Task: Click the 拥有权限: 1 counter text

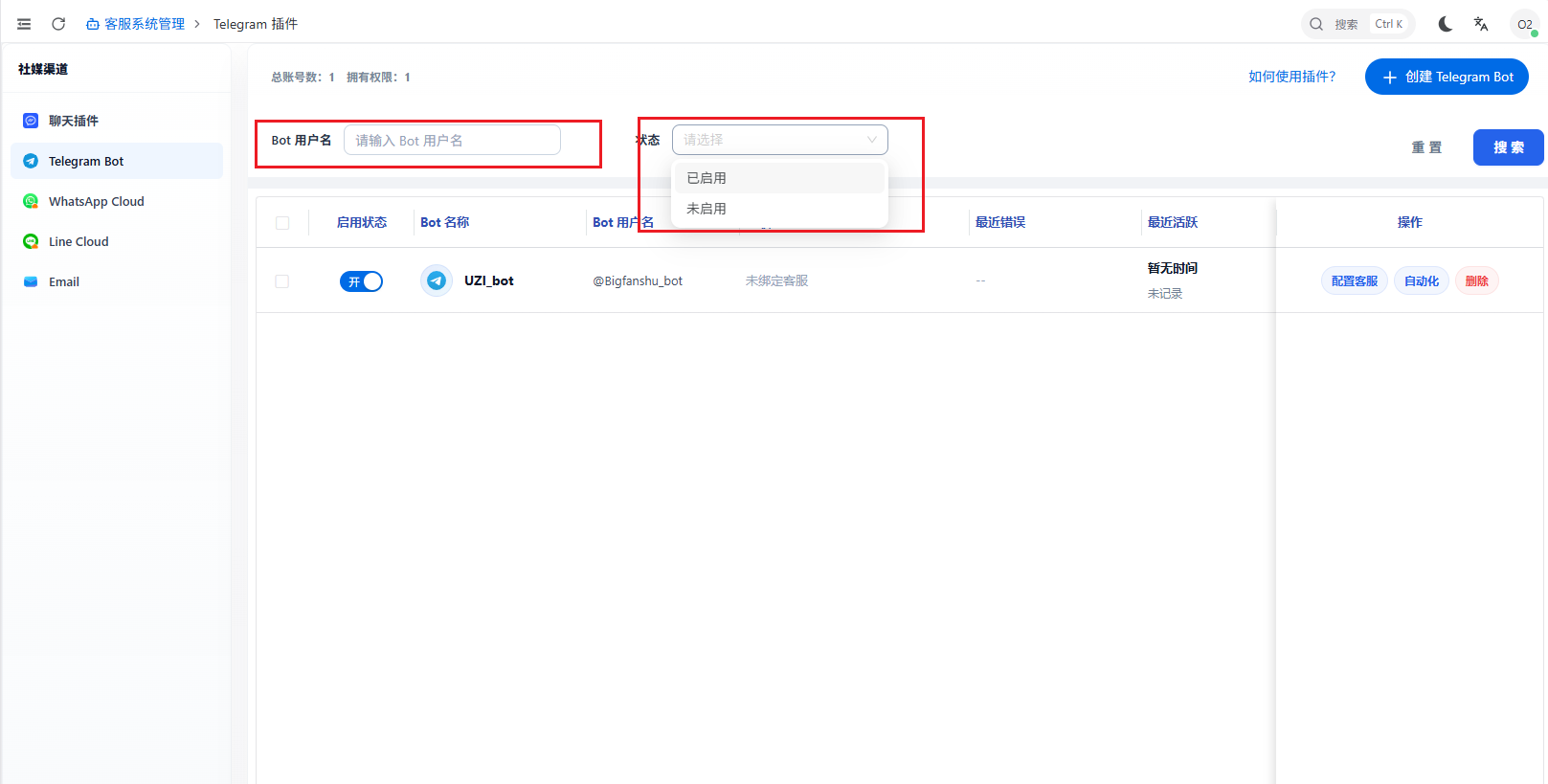Action: tap(378, 78)
